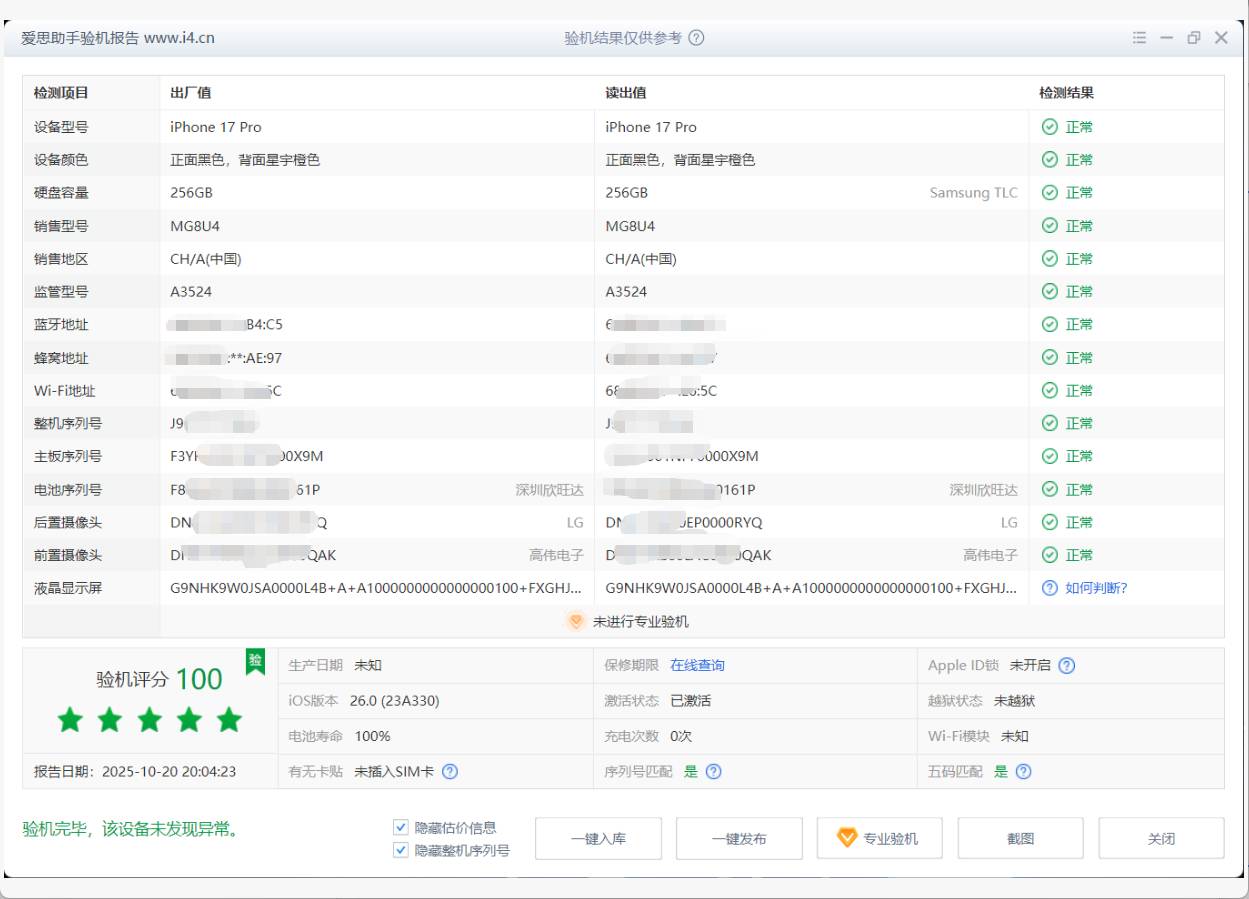Click the five-star rating display
Viewport: 1249px width, 899px height.
tap(150, 719)
